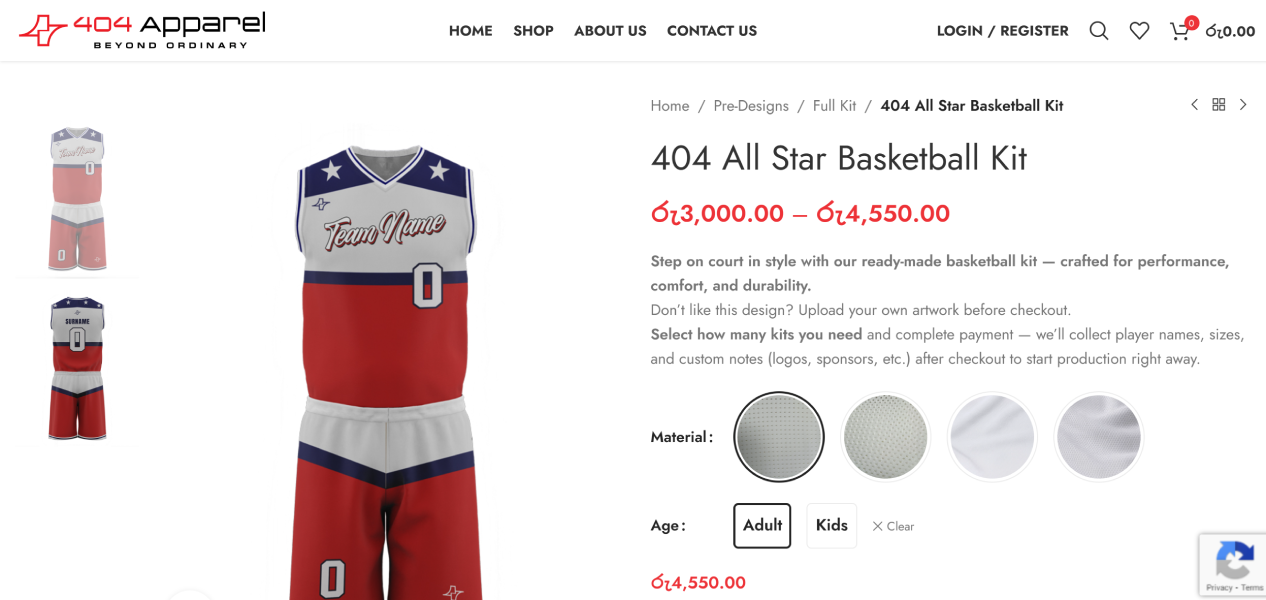Open Pre-Designs breadcrumb link
1266x600 pixels.
(x=751, y=106)
